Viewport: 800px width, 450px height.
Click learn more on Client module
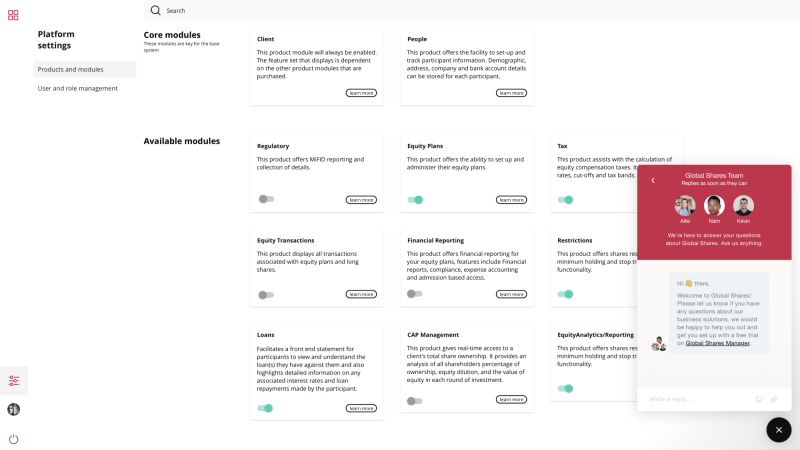361,93
